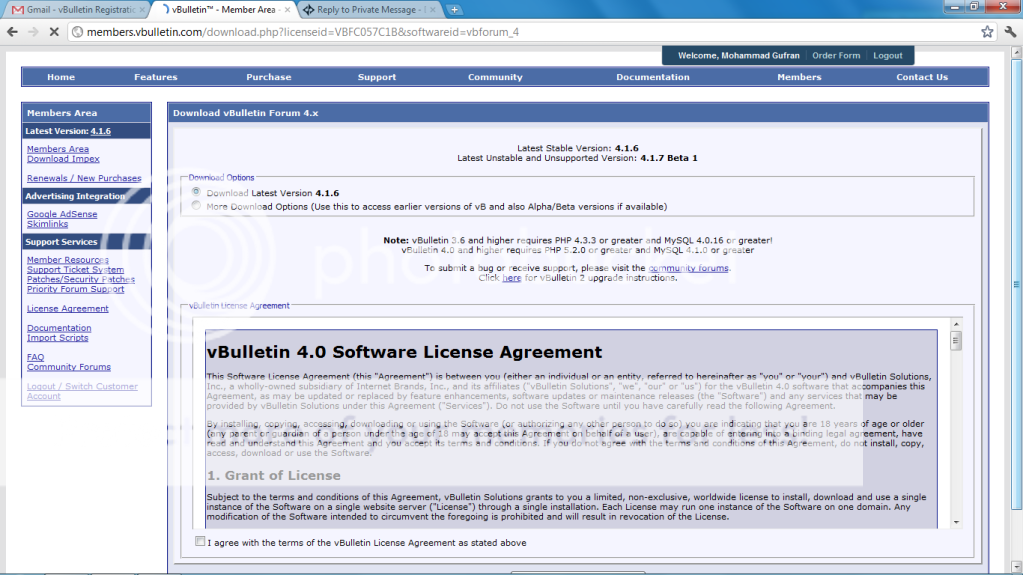This screenshot has width=1023, height=575.
Task: Click the Logout link in header
Action: (887, 55)
